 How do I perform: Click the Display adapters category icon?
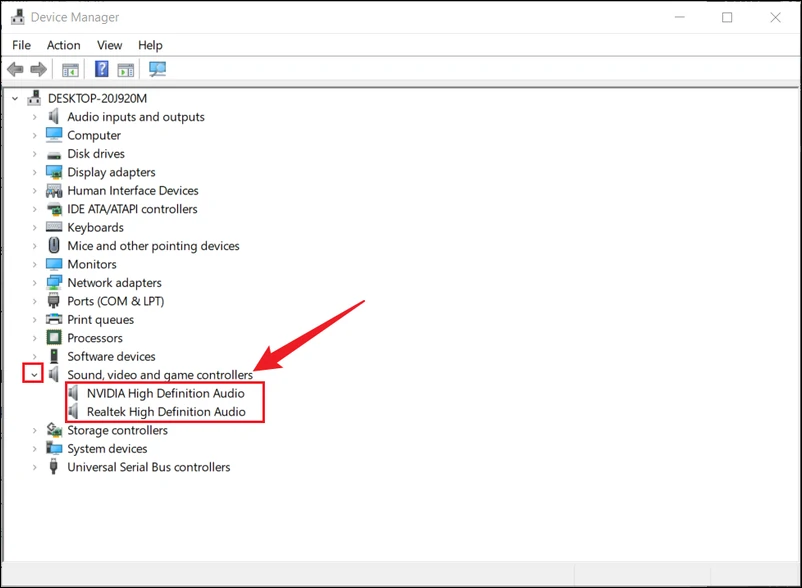tap(54, 172)
